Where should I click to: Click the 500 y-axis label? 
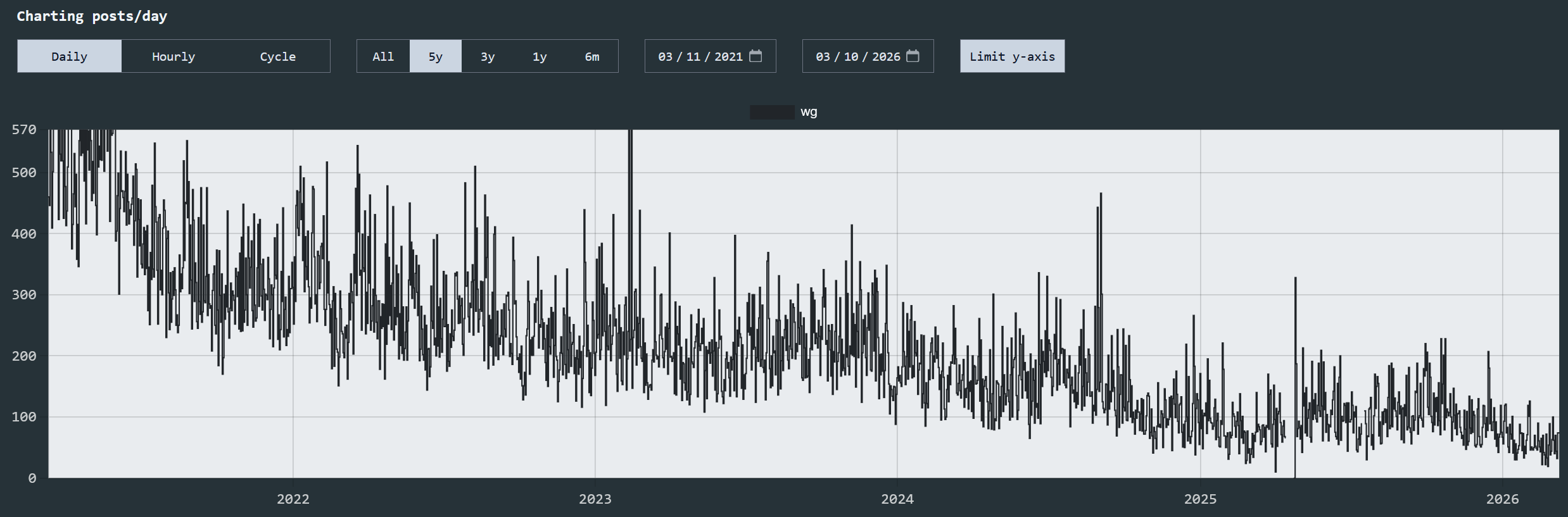pos(24,173)
